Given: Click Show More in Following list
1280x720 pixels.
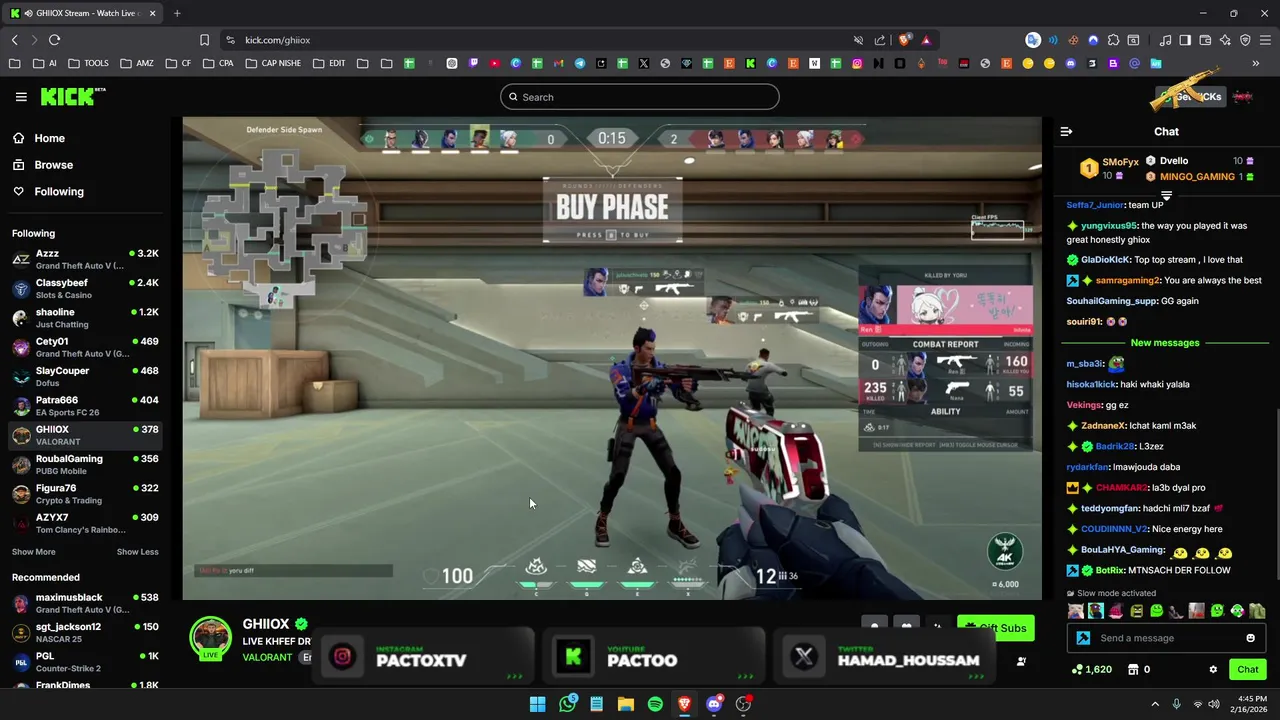Looking at the screenshot, I should pos(33,552).
